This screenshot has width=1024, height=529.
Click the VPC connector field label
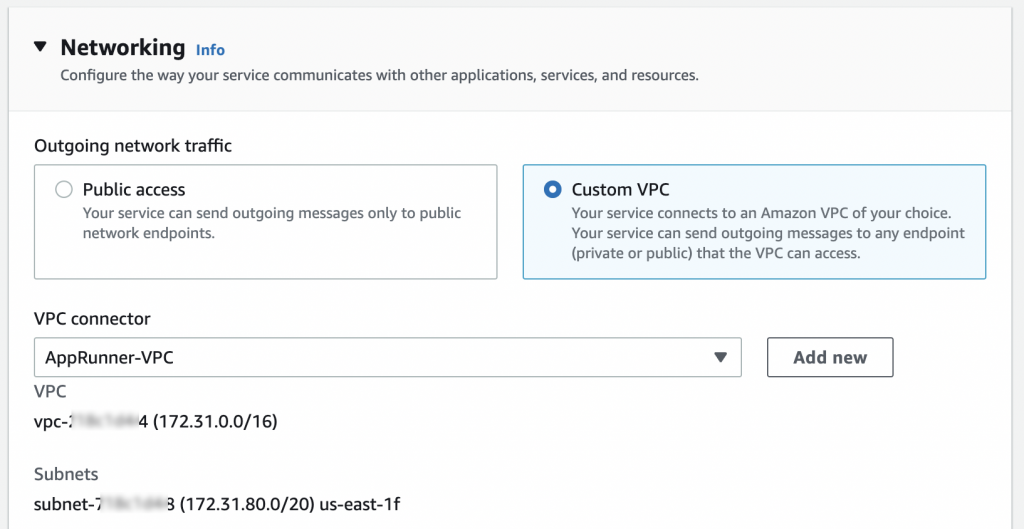coord(92,319)
